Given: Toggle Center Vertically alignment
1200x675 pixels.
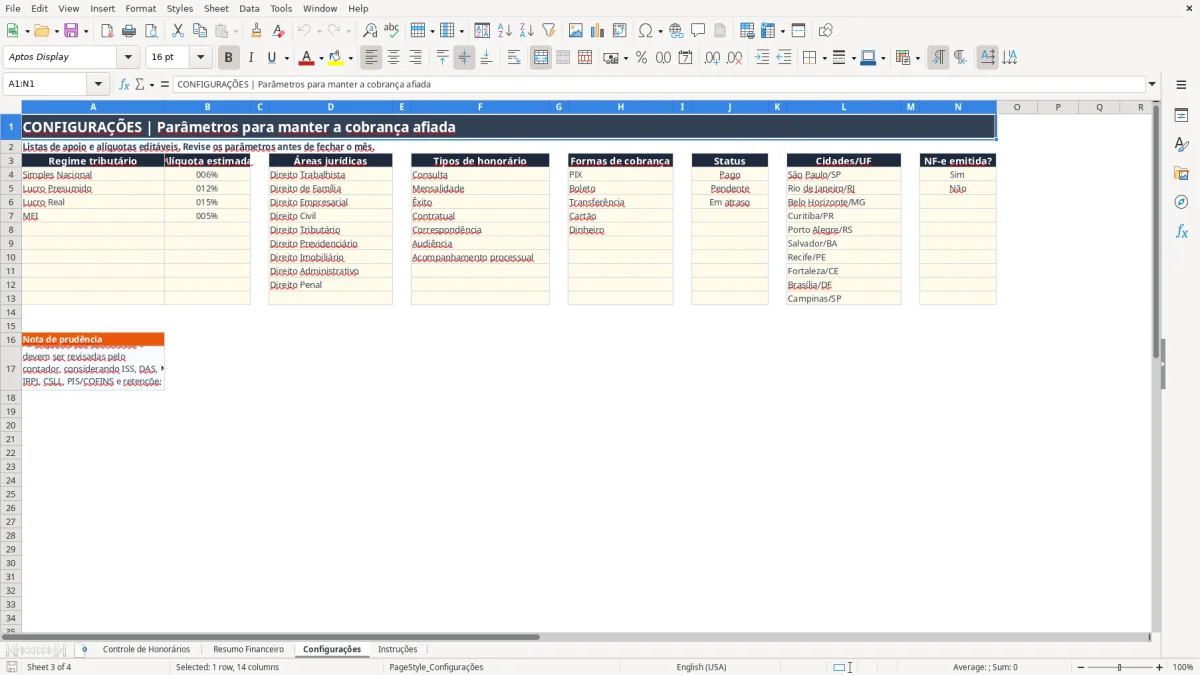Looking at the screenshot, I should 464,58.
